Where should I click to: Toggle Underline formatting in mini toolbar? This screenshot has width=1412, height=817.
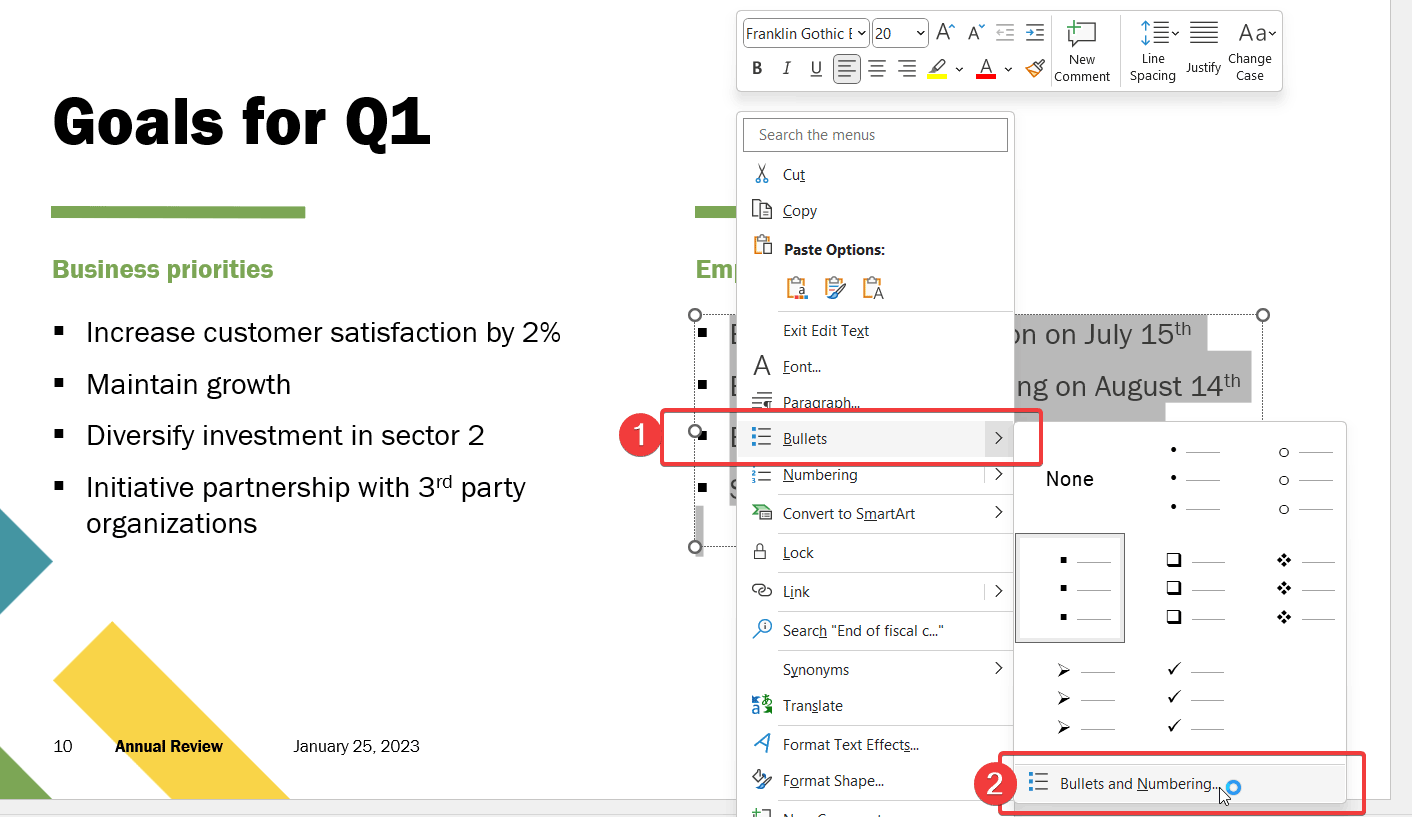(x=816, y=68)
